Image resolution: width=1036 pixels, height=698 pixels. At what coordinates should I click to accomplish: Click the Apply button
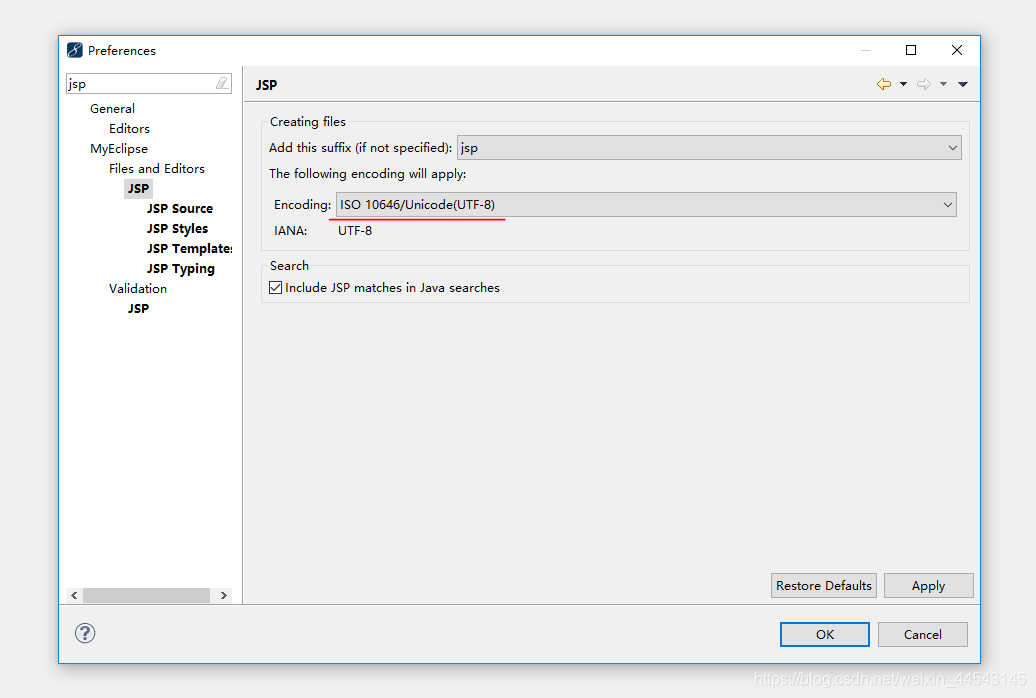pyautogui.click(x=928, y=586)
